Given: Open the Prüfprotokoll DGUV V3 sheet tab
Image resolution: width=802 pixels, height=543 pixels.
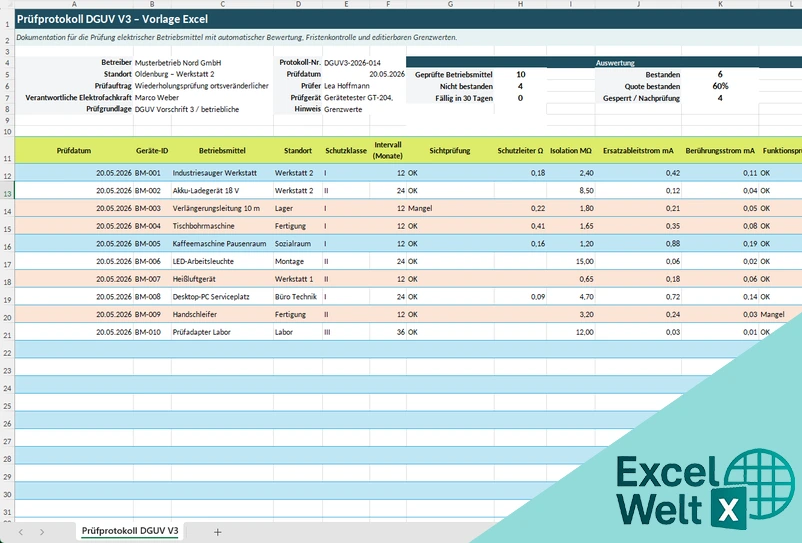Looking at the screenshot, I should pos(130,531).
